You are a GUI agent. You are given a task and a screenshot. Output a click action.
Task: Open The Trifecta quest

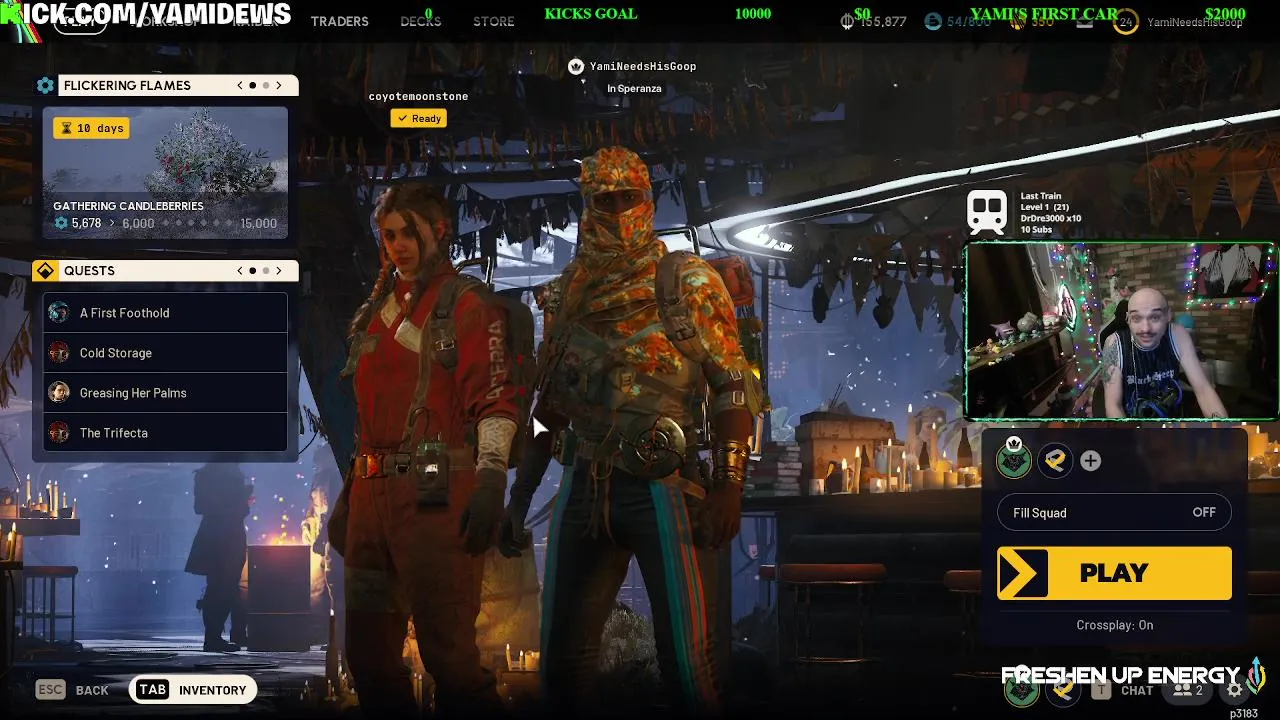pos(165,433)
